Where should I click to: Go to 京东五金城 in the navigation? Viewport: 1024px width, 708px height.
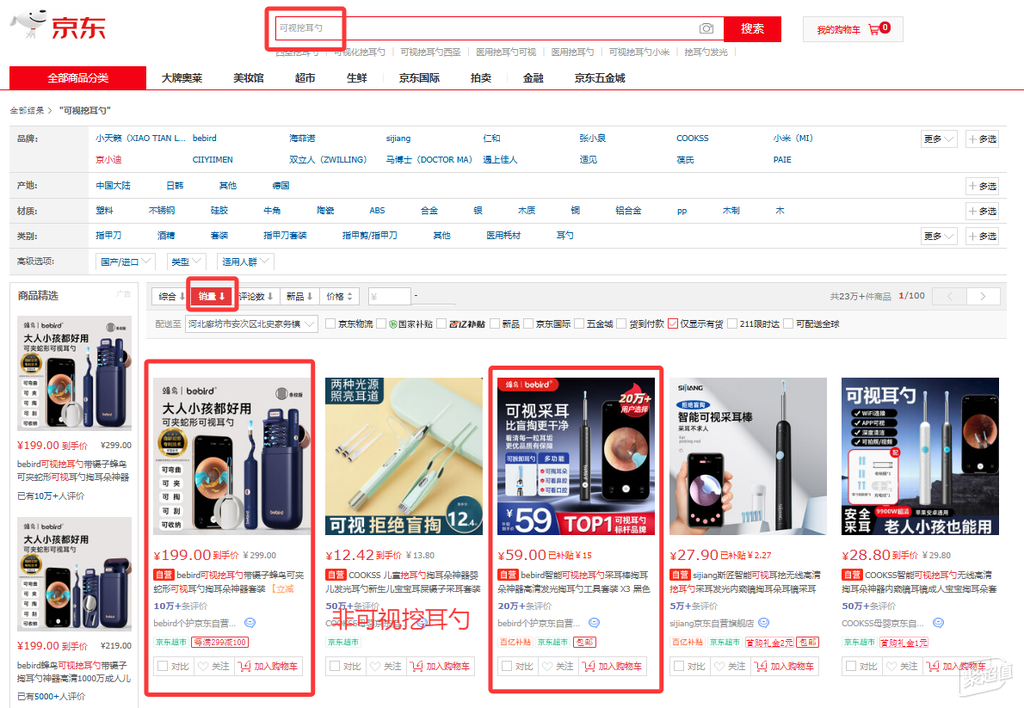(600, 78)
